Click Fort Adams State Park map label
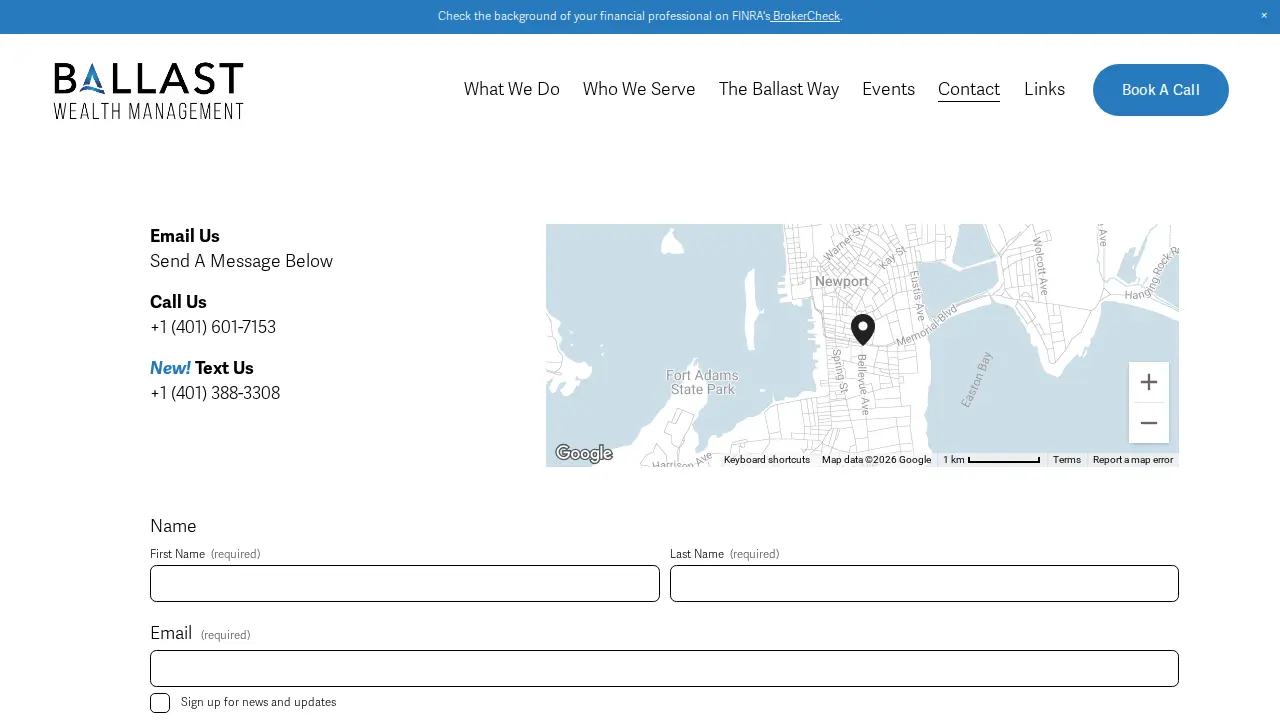 tap(703, 382)
